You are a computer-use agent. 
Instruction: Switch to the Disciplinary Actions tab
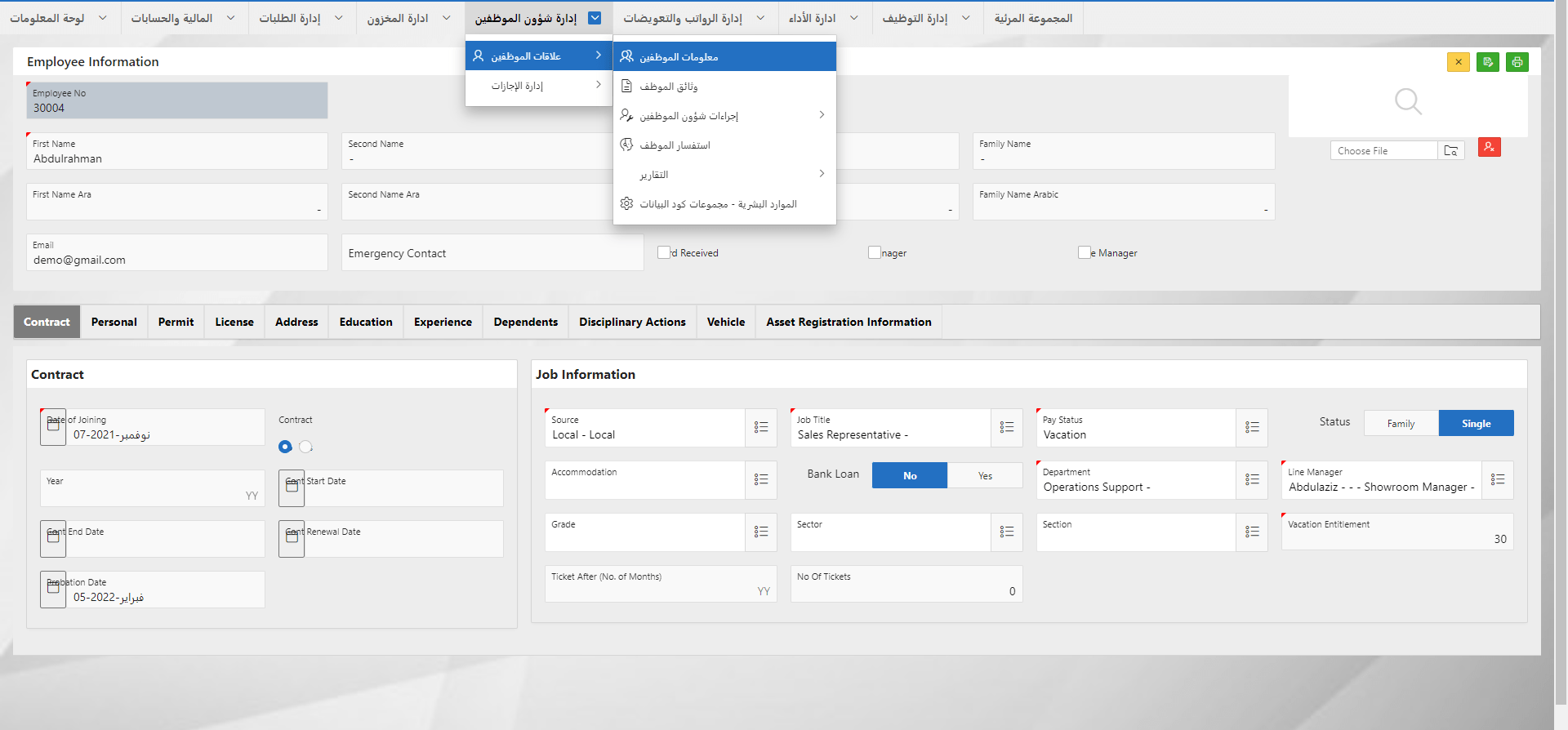click(x=632, y=323)
